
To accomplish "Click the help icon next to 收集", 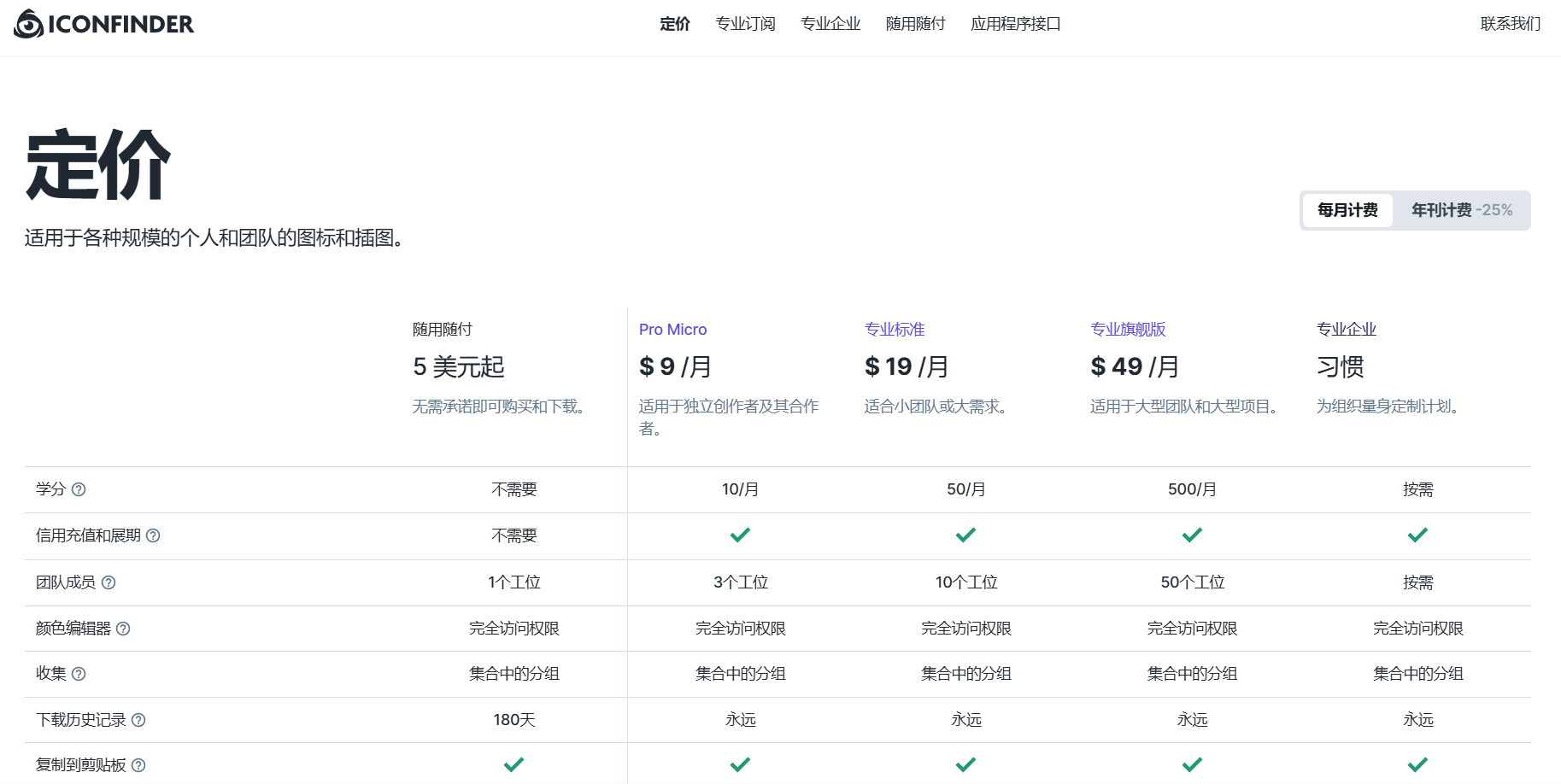I will coord(79,674).
